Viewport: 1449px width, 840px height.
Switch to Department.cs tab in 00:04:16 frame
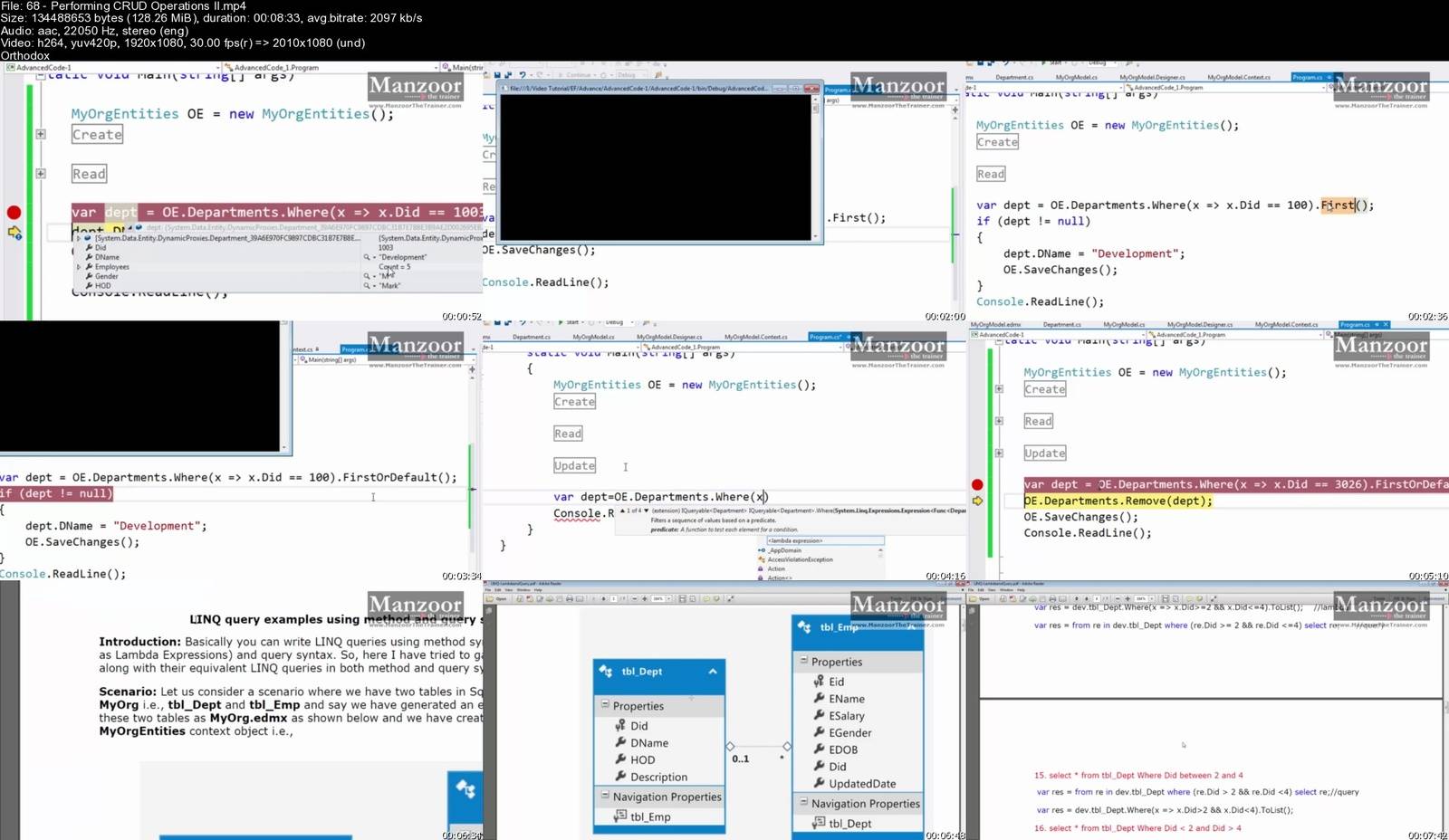tap(531, 337)
